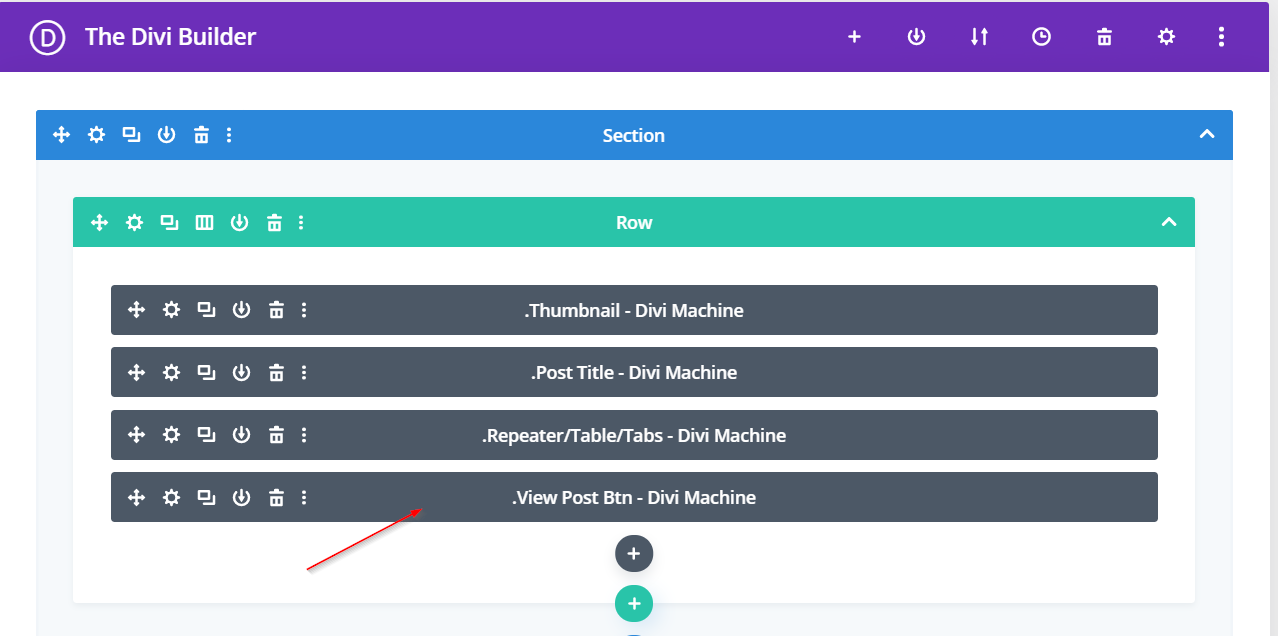Add new module with dark plus button

[x=634, y=553]
